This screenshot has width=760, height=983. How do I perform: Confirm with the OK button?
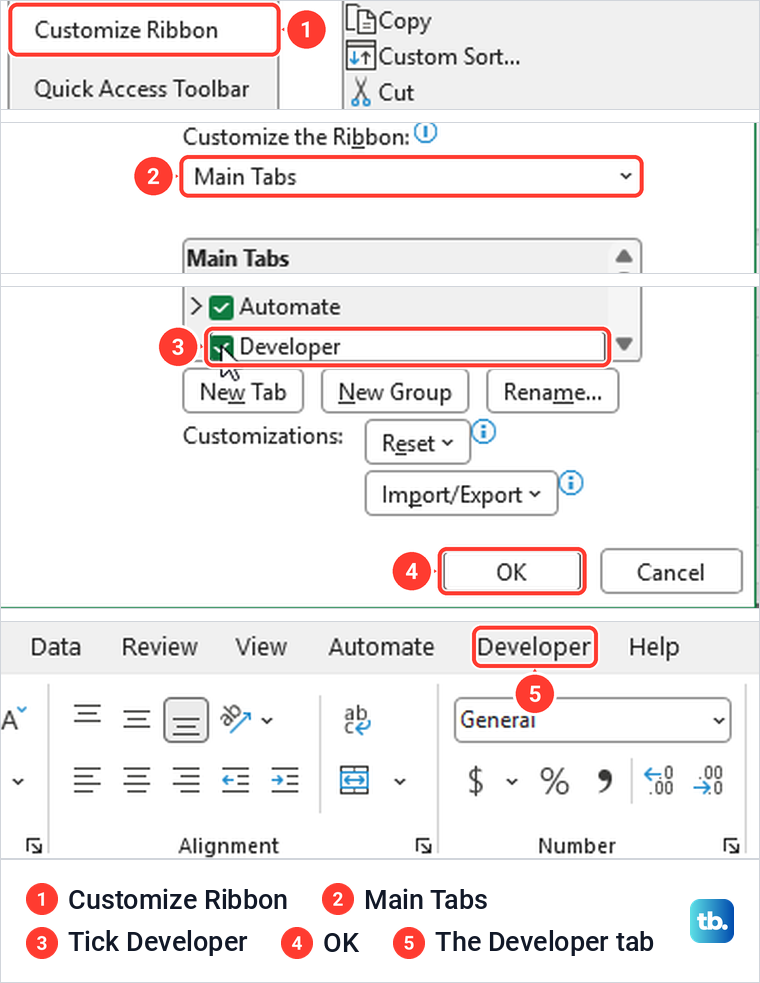pyautogui.click(x=512, y=572)
